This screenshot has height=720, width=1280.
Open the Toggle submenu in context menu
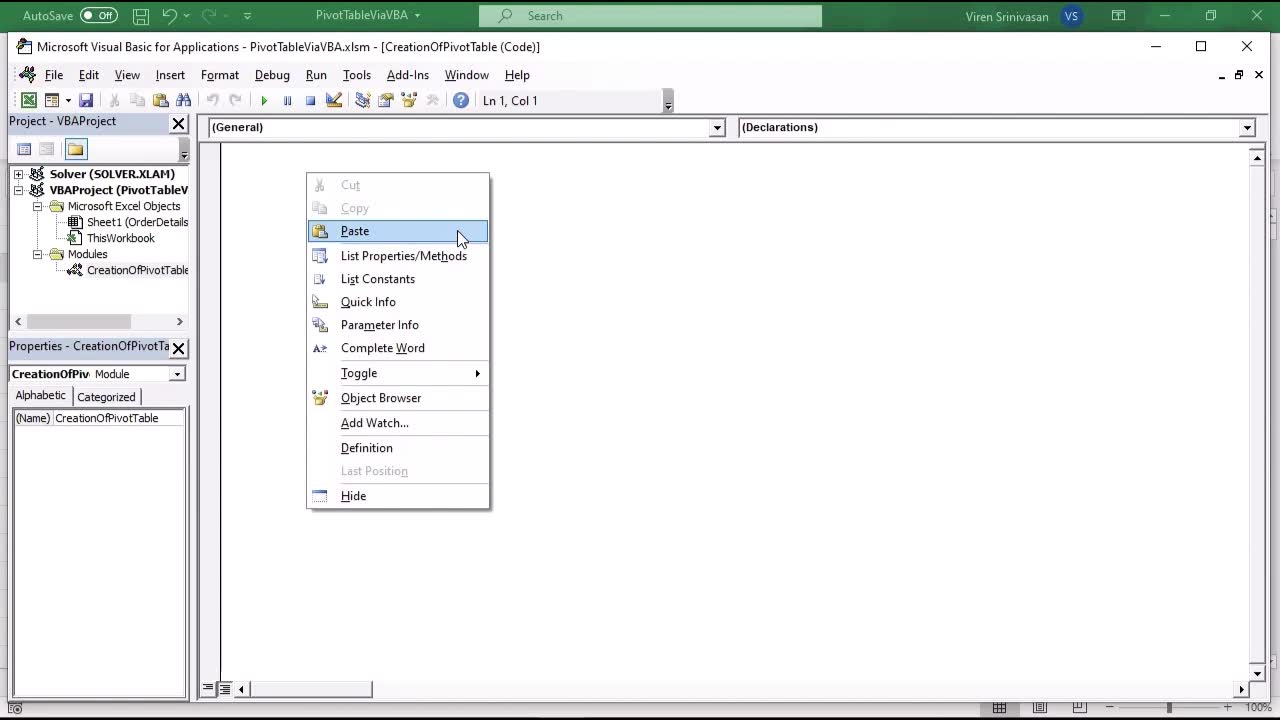point(398,373)
